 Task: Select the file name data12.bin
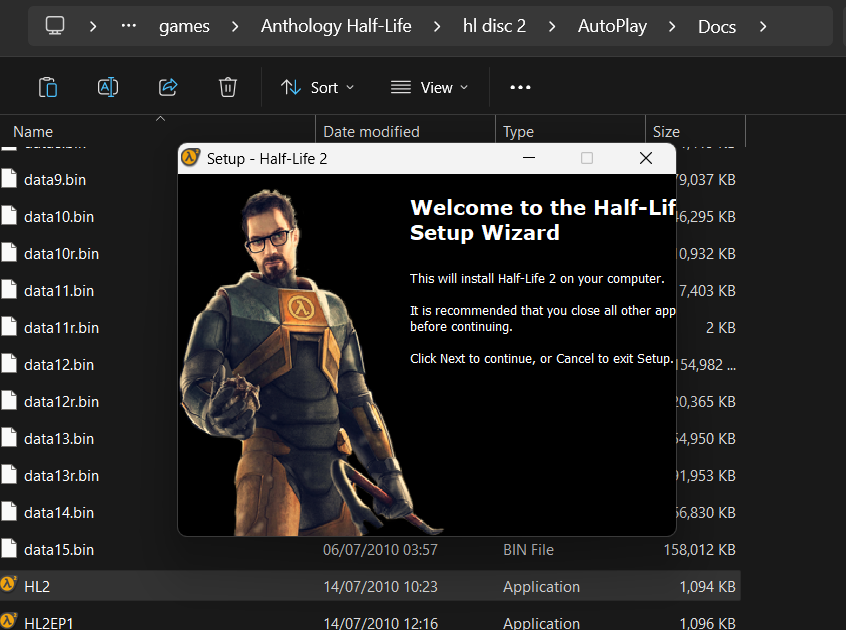[x=59, y=365]
